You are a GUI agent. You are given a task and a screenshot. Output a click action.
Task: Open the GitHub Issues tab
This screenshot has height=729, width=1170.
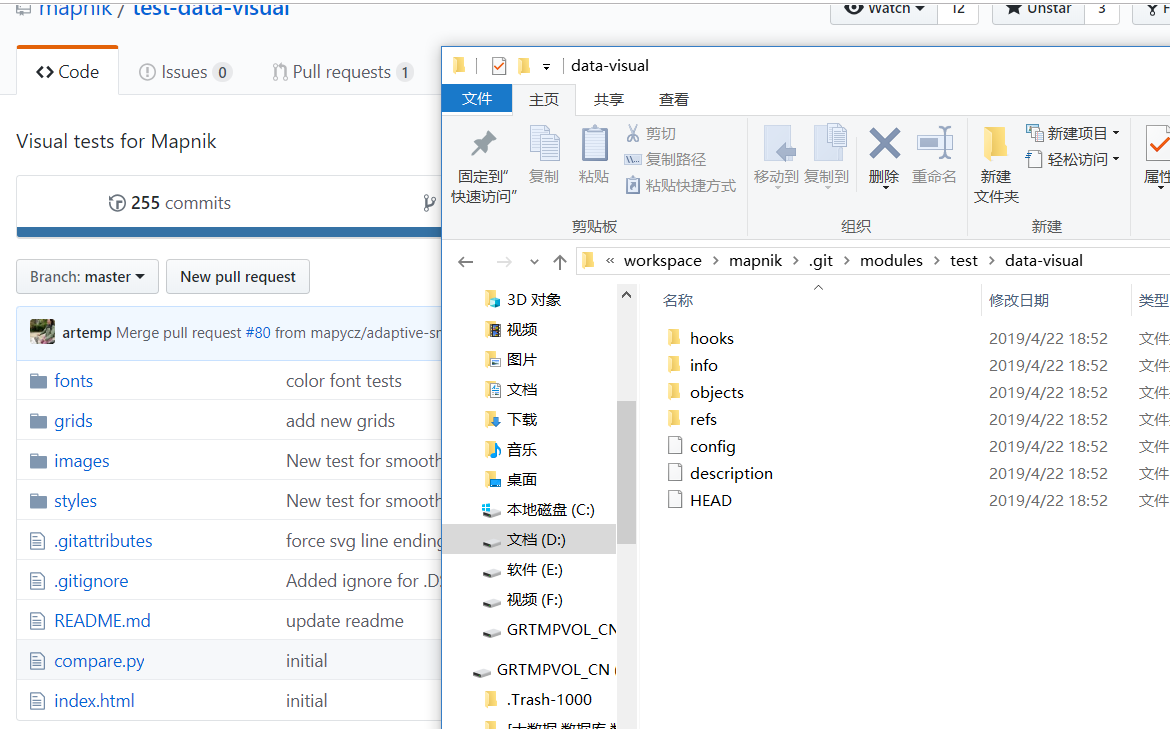click(185, 72)
